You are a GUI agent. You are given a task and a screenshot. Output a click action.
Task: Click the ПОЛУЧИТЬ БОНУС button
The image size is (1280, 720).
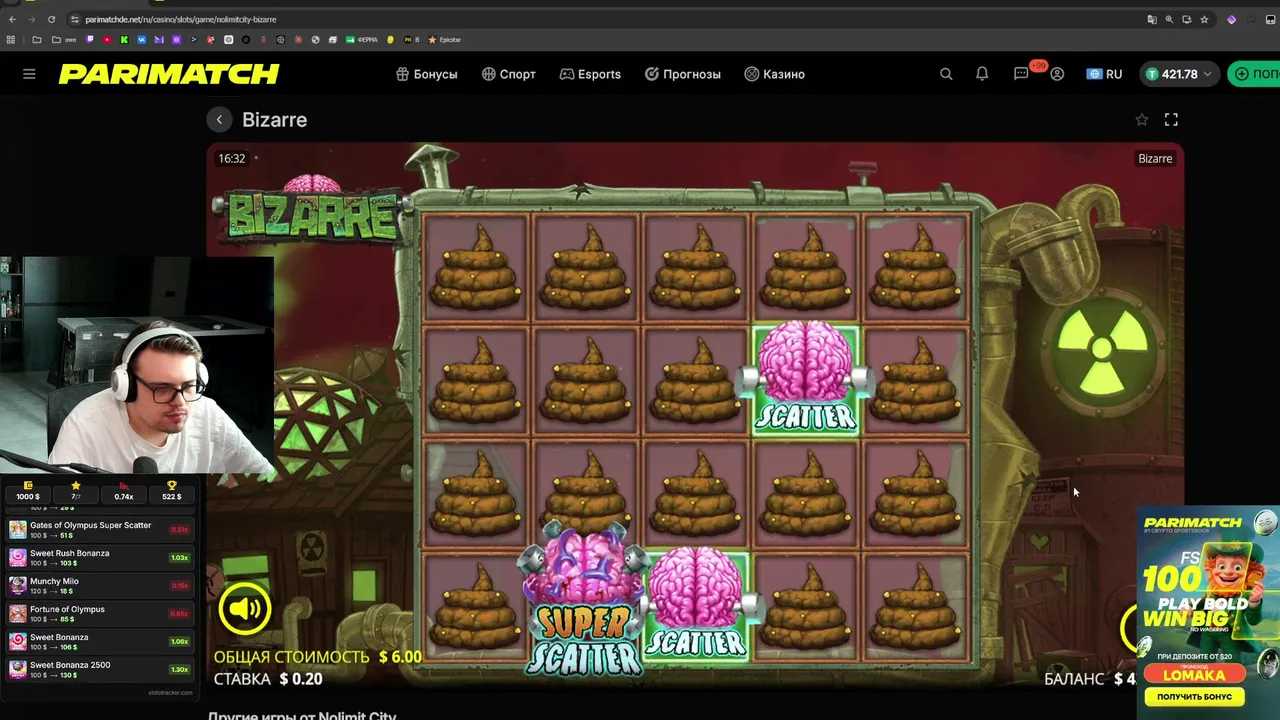tap(1194, 696)
